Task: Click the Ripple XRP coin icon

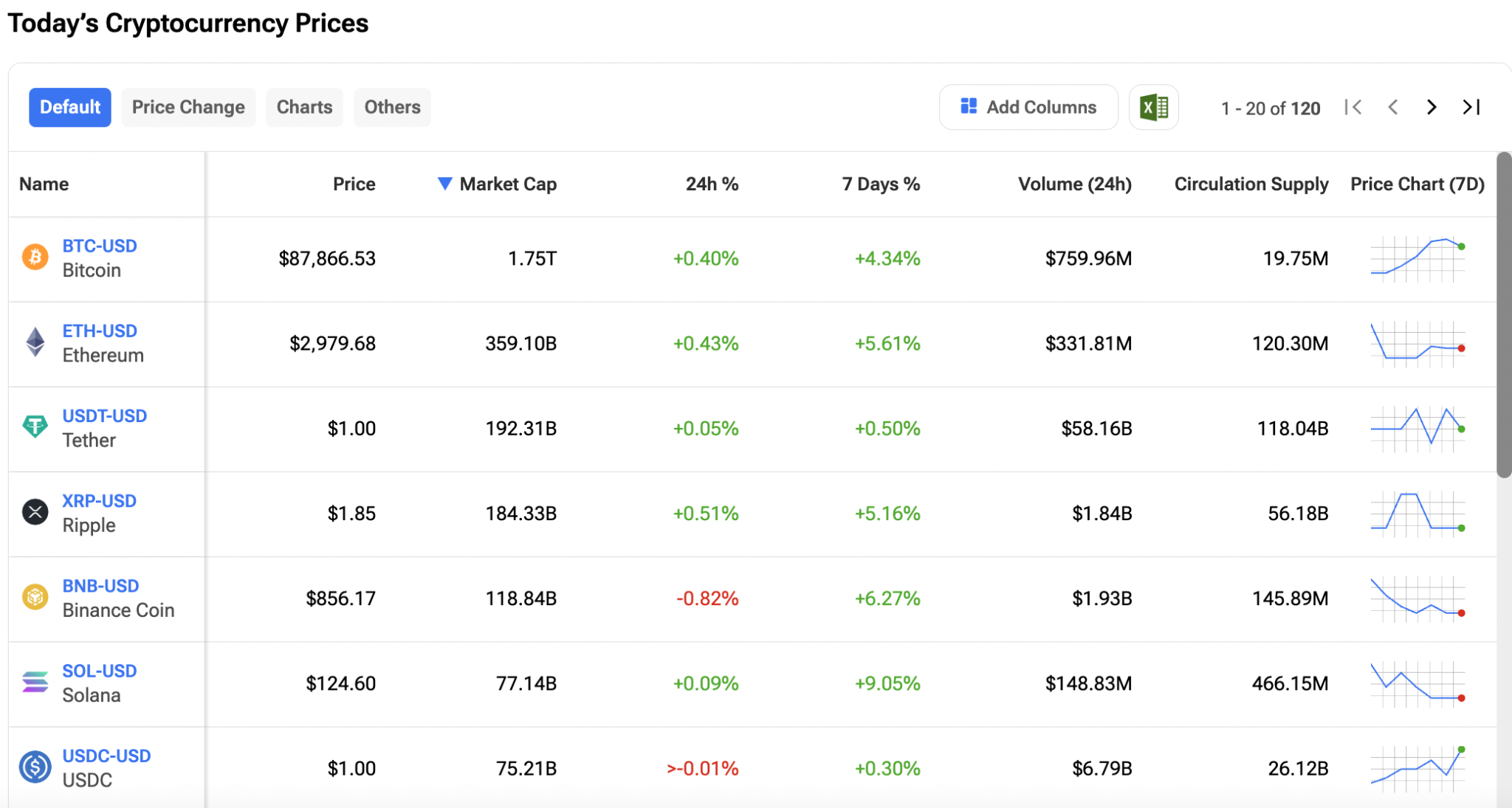Action: tap(35, 512)
